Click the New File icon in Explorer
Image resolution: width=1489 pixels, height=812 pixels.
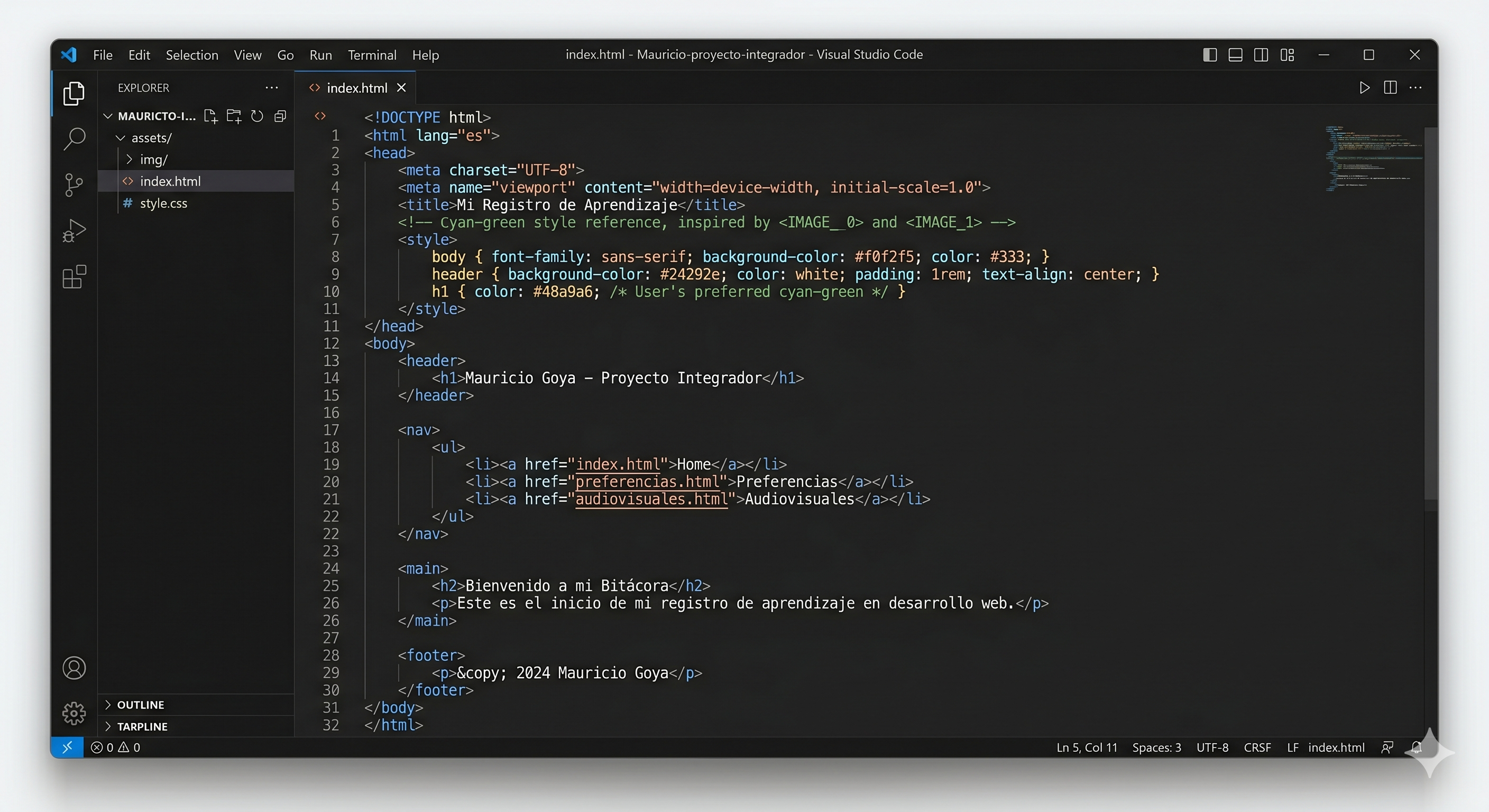point(211,116)
